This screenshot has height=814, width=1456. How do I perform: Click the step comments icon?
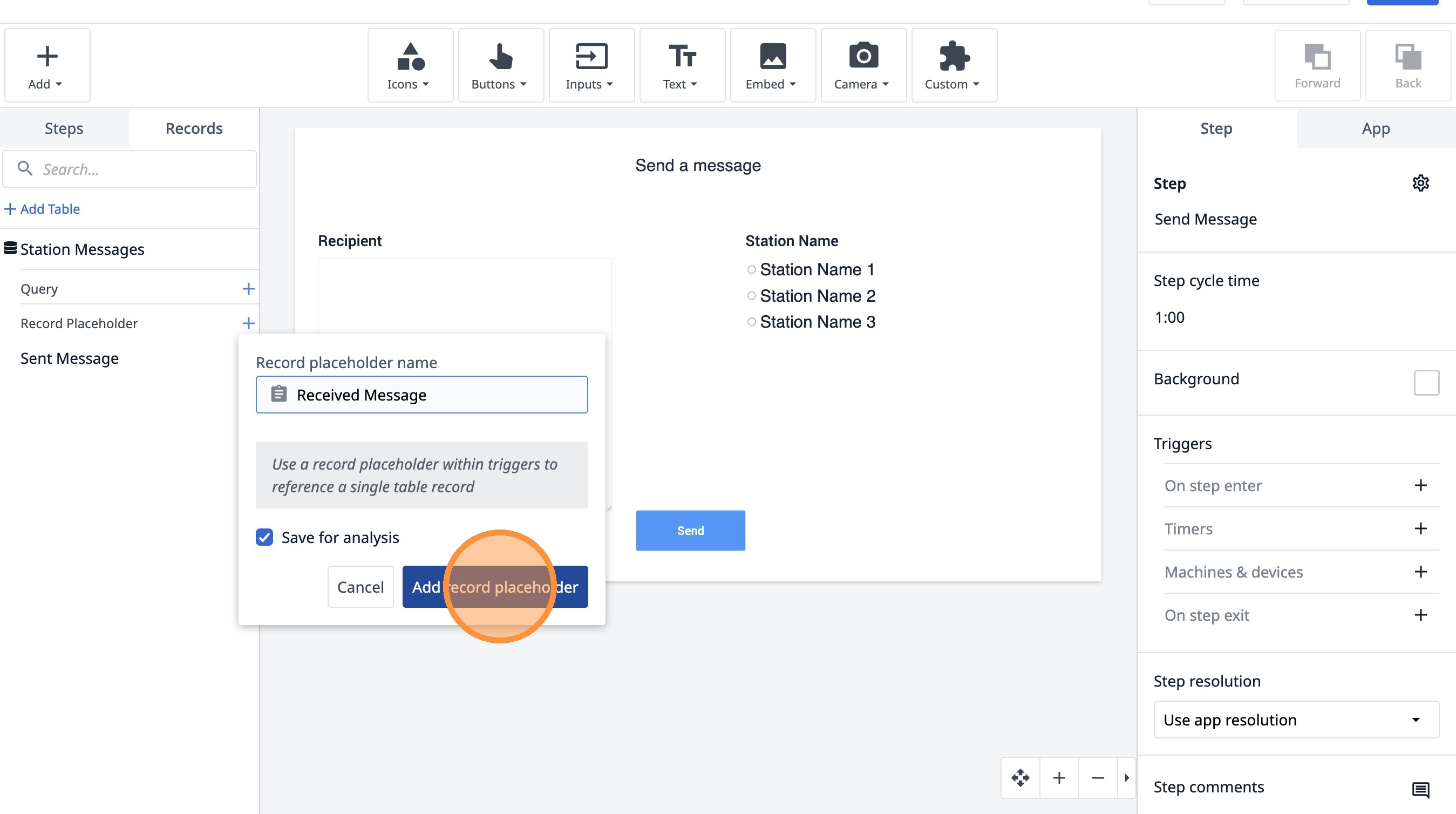[x=1420, y=789]
